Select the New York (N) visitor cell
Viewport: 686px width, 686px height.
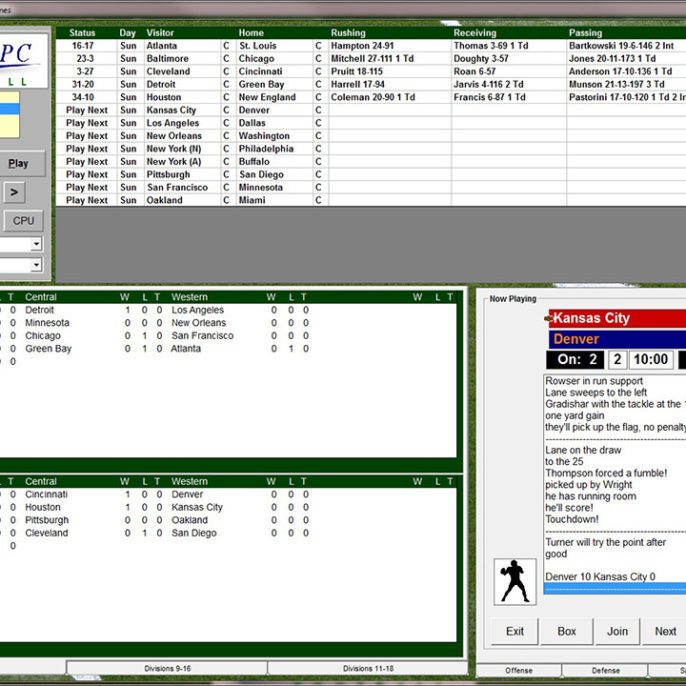coord(182,149)
